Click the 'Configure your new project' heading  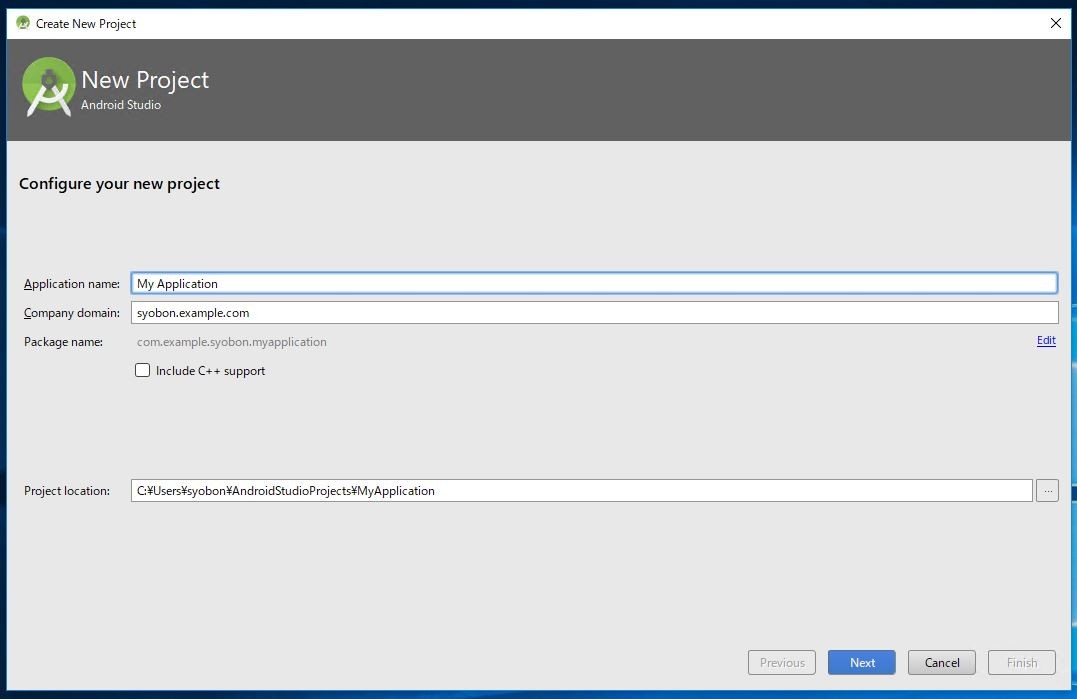tap(120, 184)
